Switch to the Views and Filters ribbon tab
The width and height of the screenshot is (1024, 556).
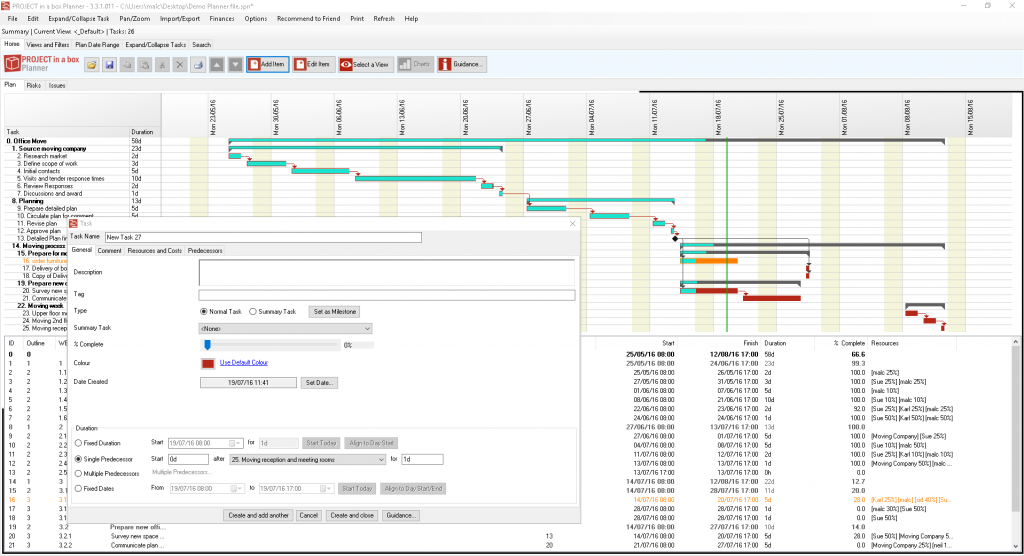[48, 45]
